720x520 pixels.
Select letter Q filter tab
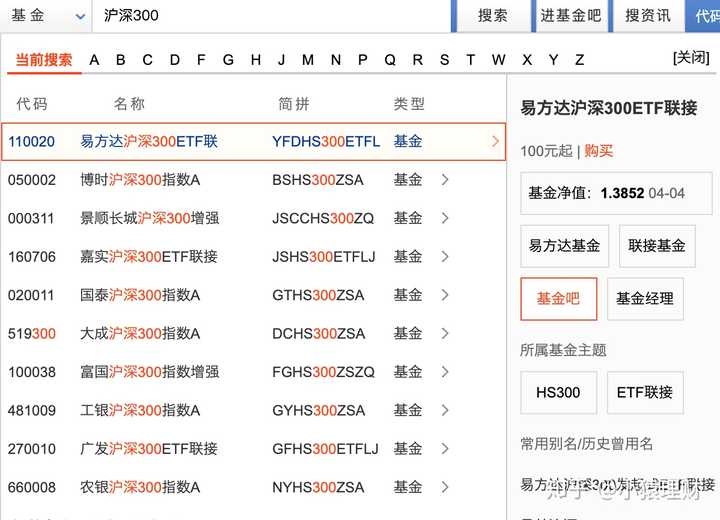(390, 60)
